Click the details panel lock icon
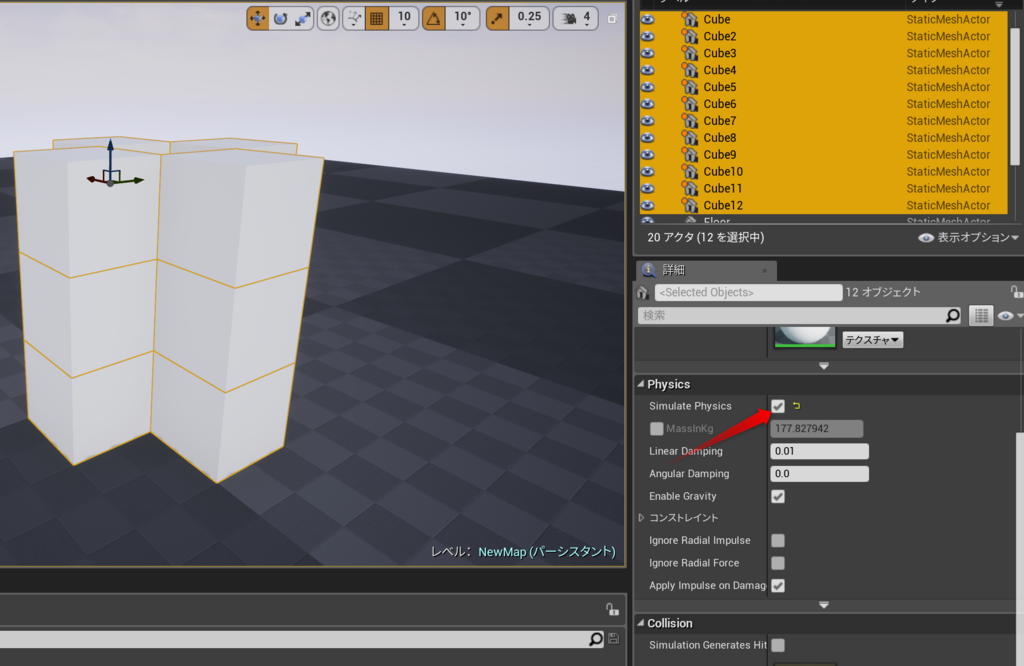This screenshot has height=666, width=1024. pos(1016,292)
